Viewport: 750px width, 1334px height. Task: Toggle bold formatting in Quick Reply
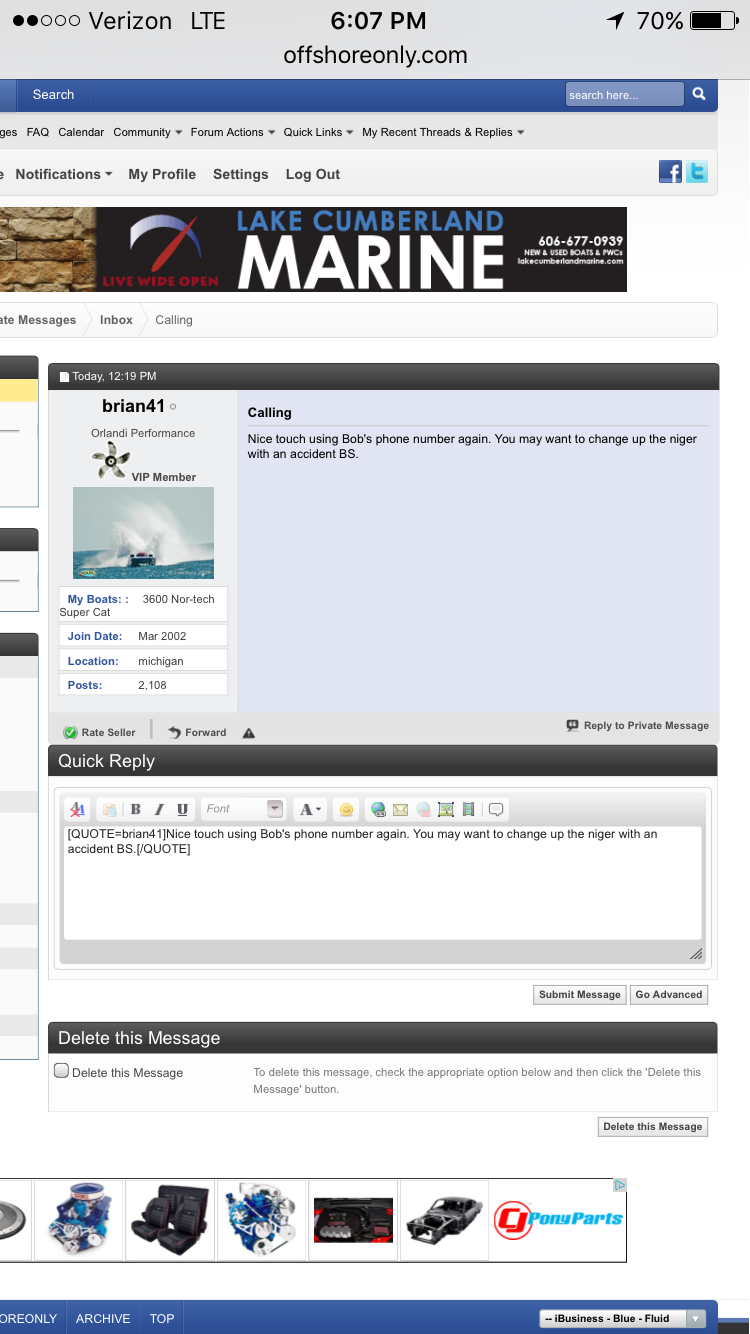click(136, 809)
